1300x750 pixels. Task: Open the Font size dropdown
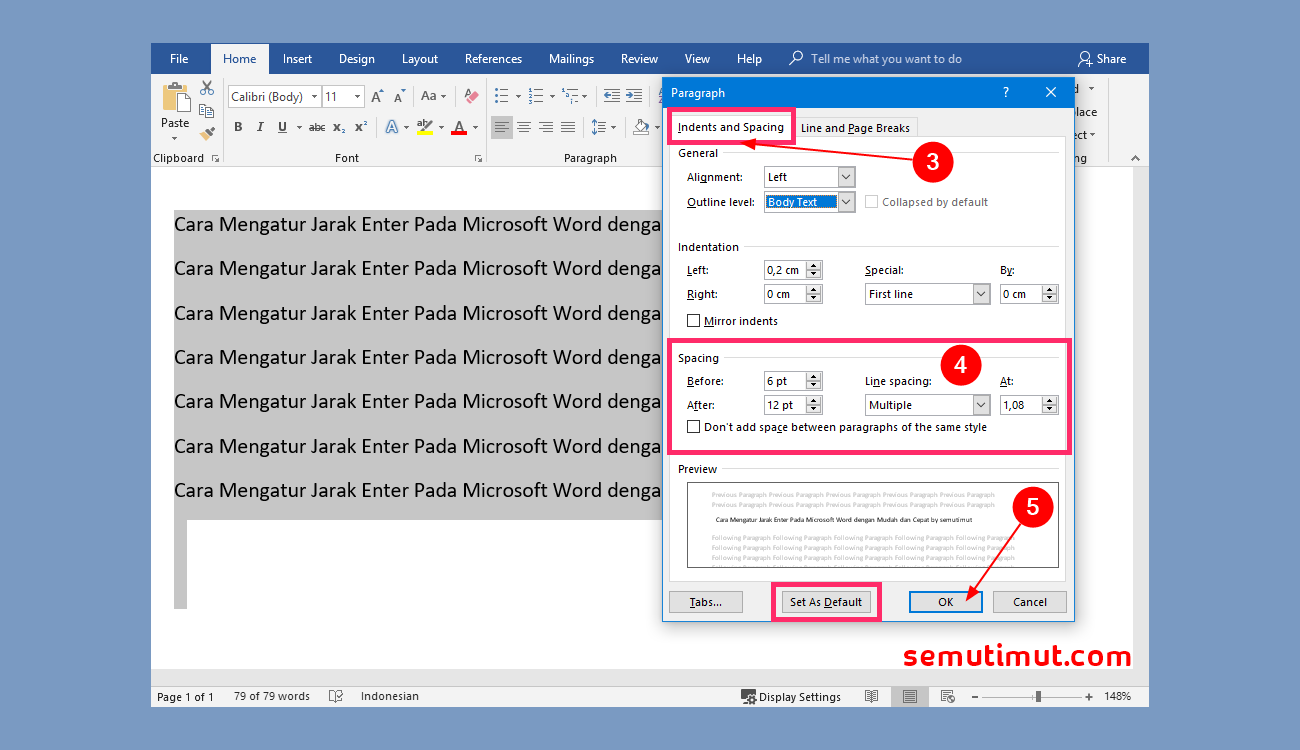(358, 97)
